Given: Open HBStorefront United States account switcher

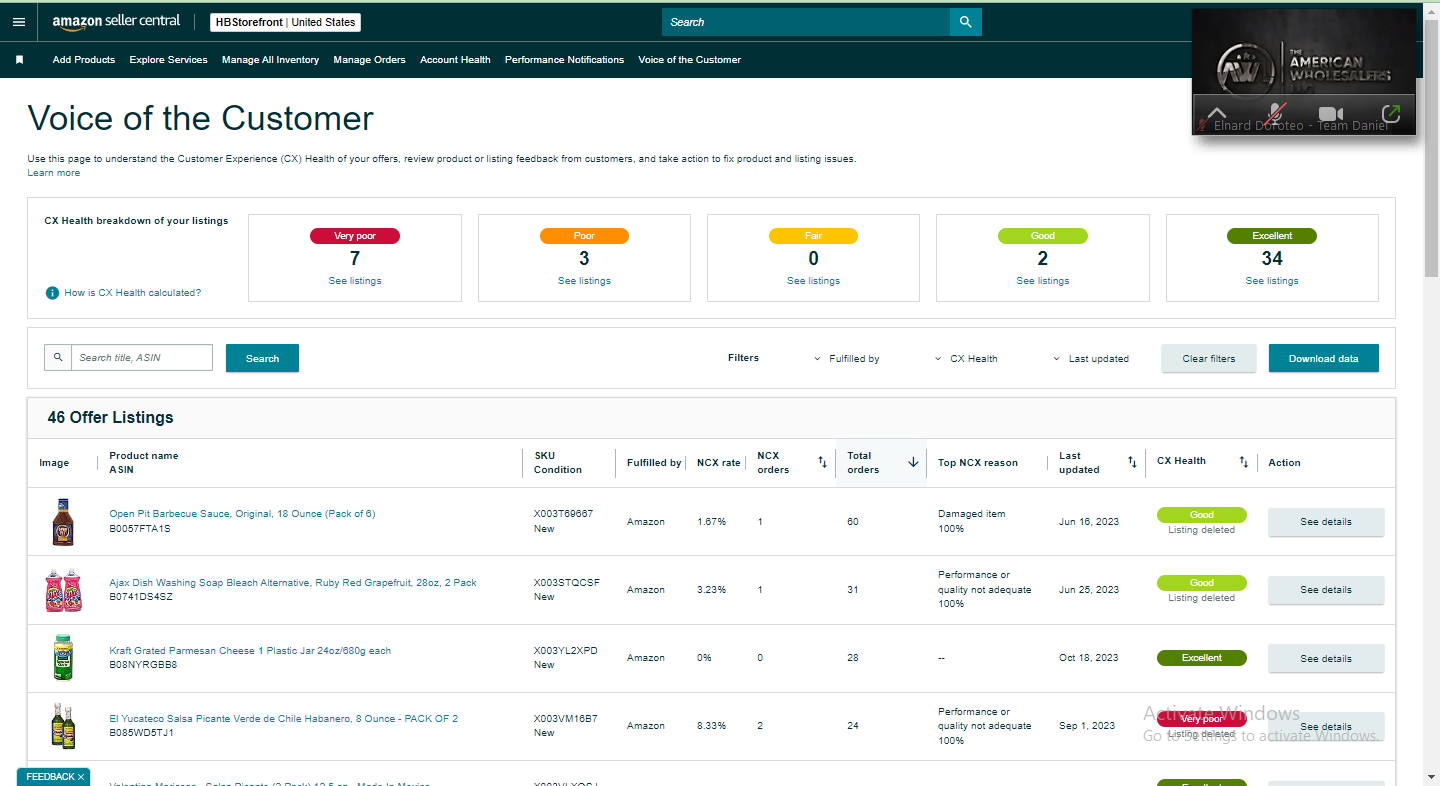Looking at the screenshot, I should [286, 22].
